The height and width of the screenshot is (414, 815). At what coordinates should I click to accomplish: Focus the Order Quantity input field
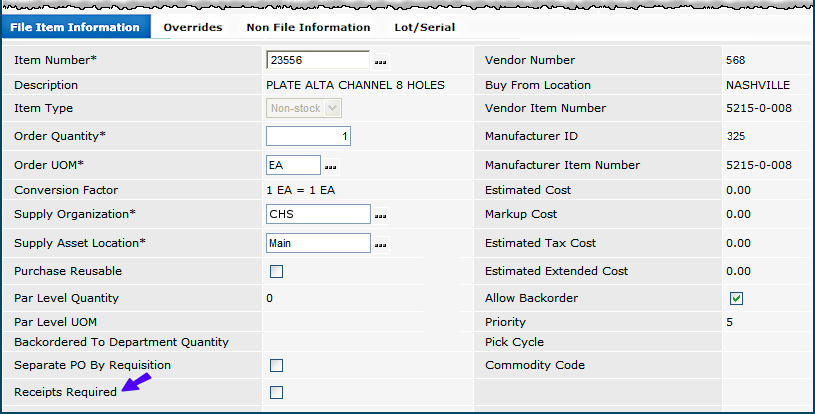click(x=308, y=136)
